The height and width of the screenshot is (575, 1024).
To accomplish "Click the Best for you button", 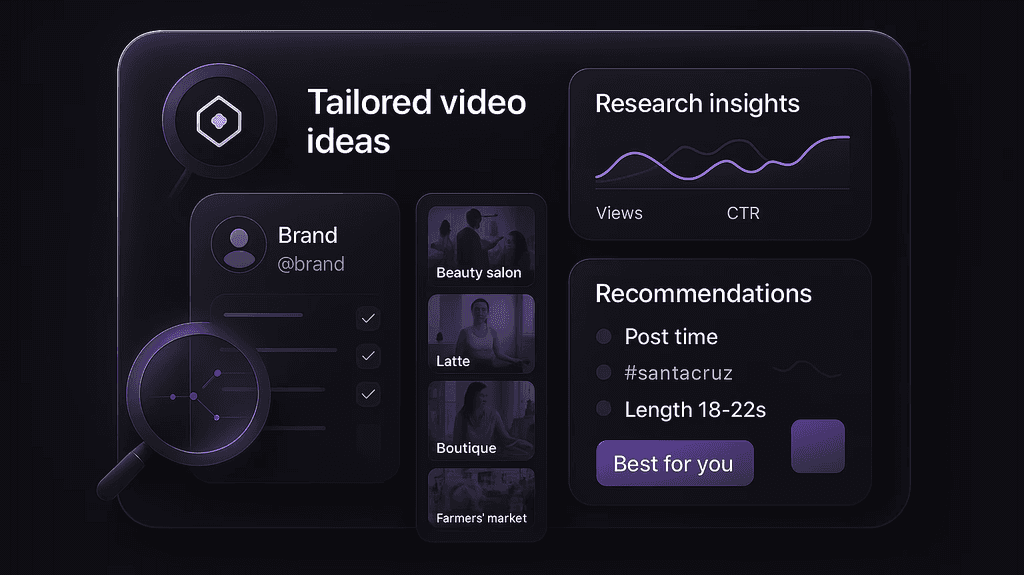I will point(675,463).
